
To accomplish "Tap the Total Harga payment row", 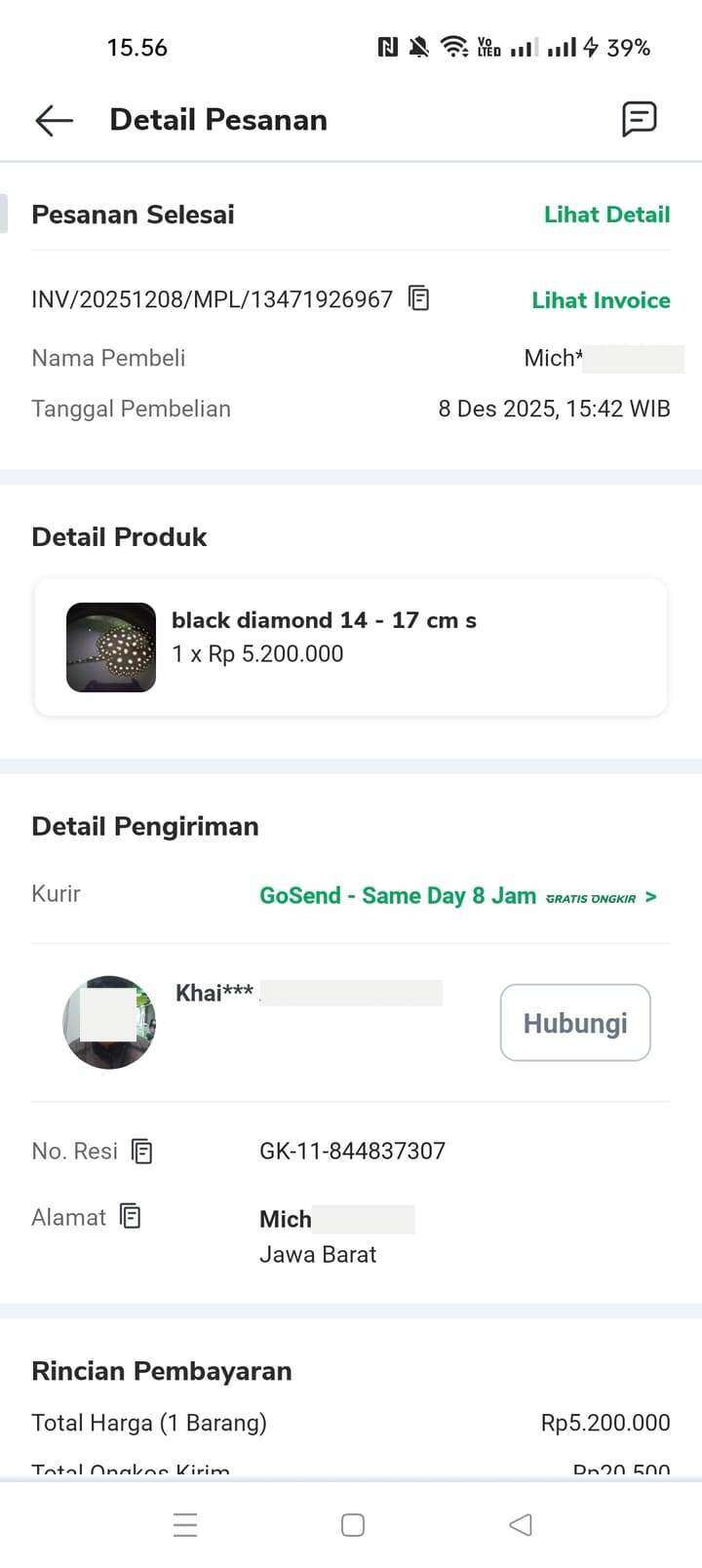I will pyautogui.click(x=350, y=1423).
